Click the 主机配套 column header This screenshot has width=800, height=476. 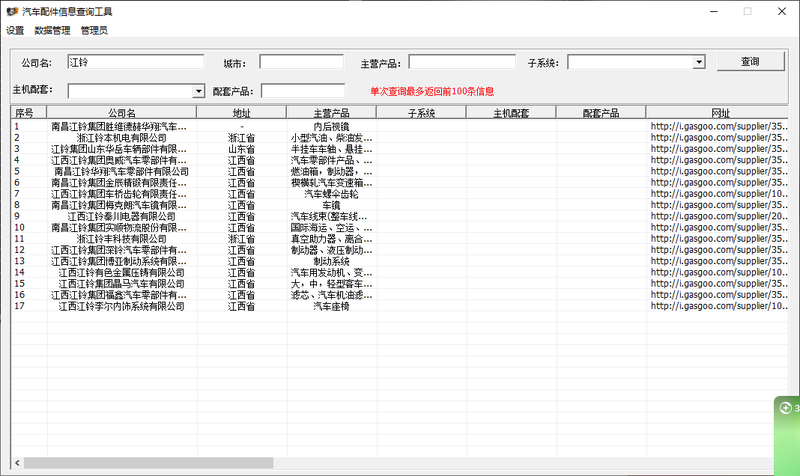[511, 113]
